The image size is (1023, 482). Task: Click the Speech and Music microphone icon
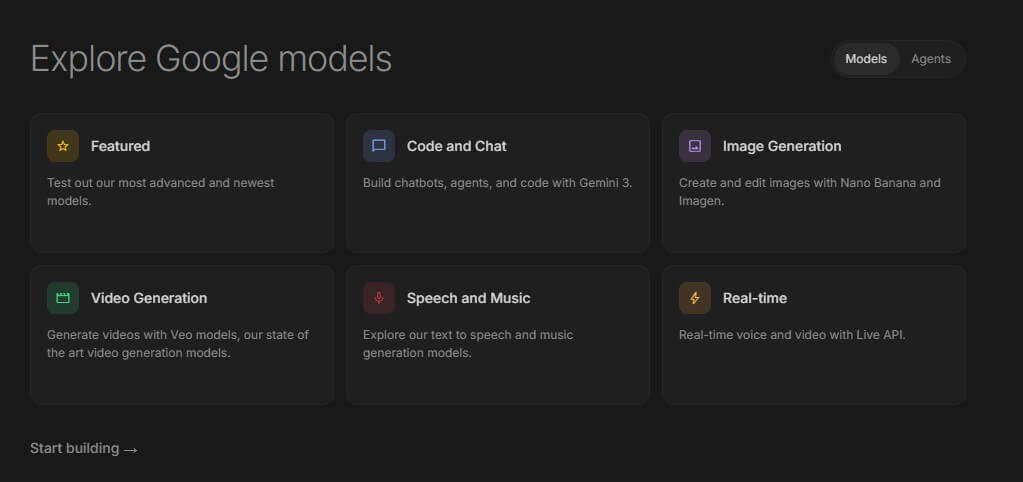point(379,298)
